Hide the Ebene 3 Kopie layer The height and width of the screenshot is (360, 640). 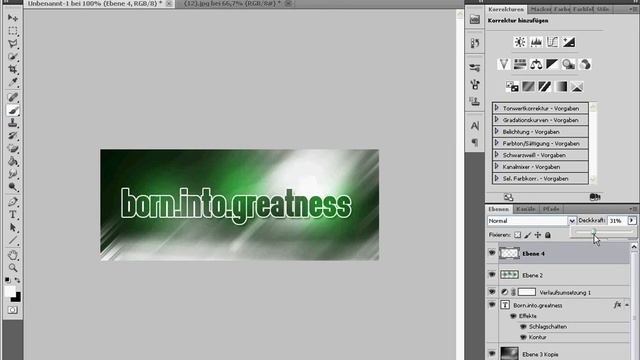tap(492, 353)
